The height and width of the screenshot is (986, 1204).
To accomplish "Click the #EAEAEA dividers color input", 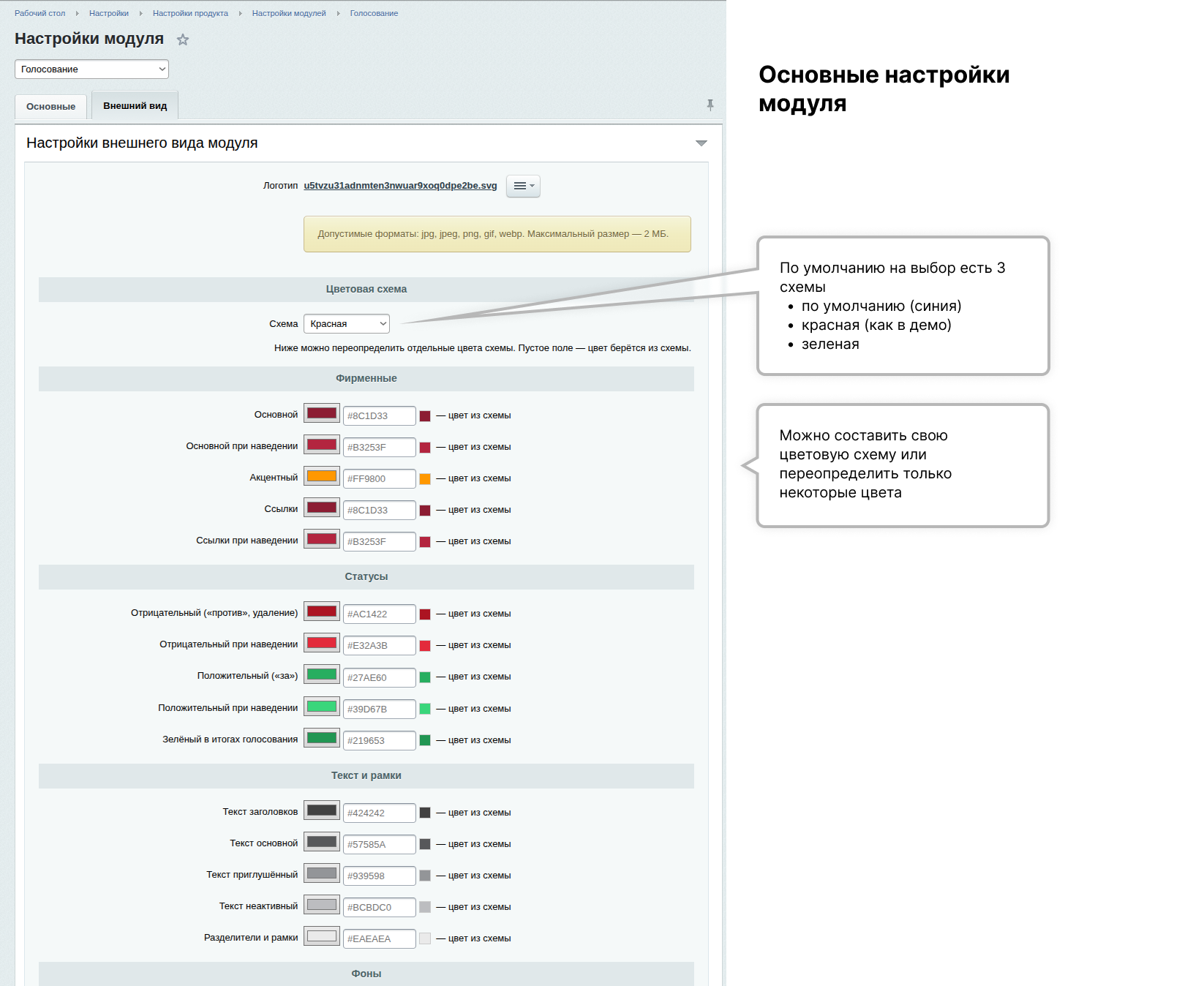I will pos(380,938).
